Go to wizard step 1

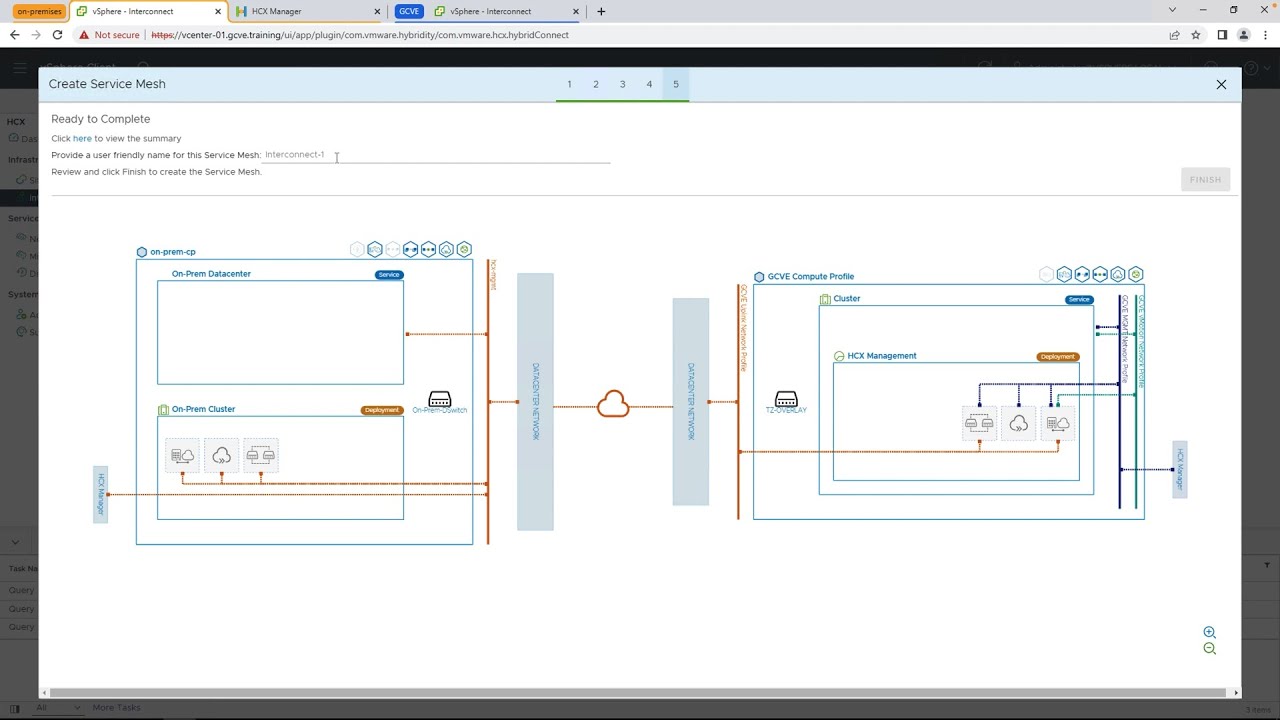(x=569, y=84)
